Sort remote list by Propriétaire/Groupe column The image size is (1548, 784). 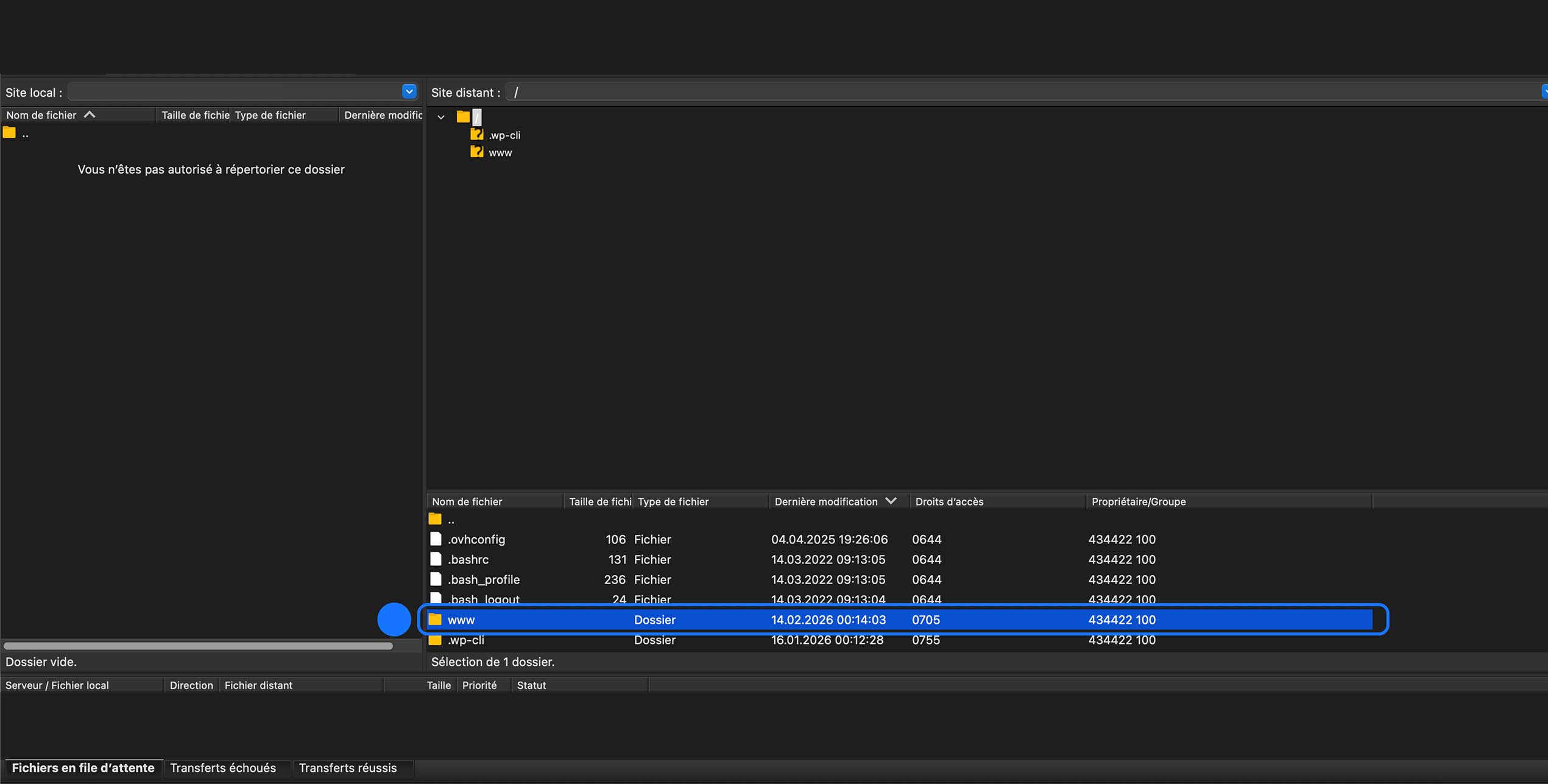pyautogui.click(x=1138, y=501)
